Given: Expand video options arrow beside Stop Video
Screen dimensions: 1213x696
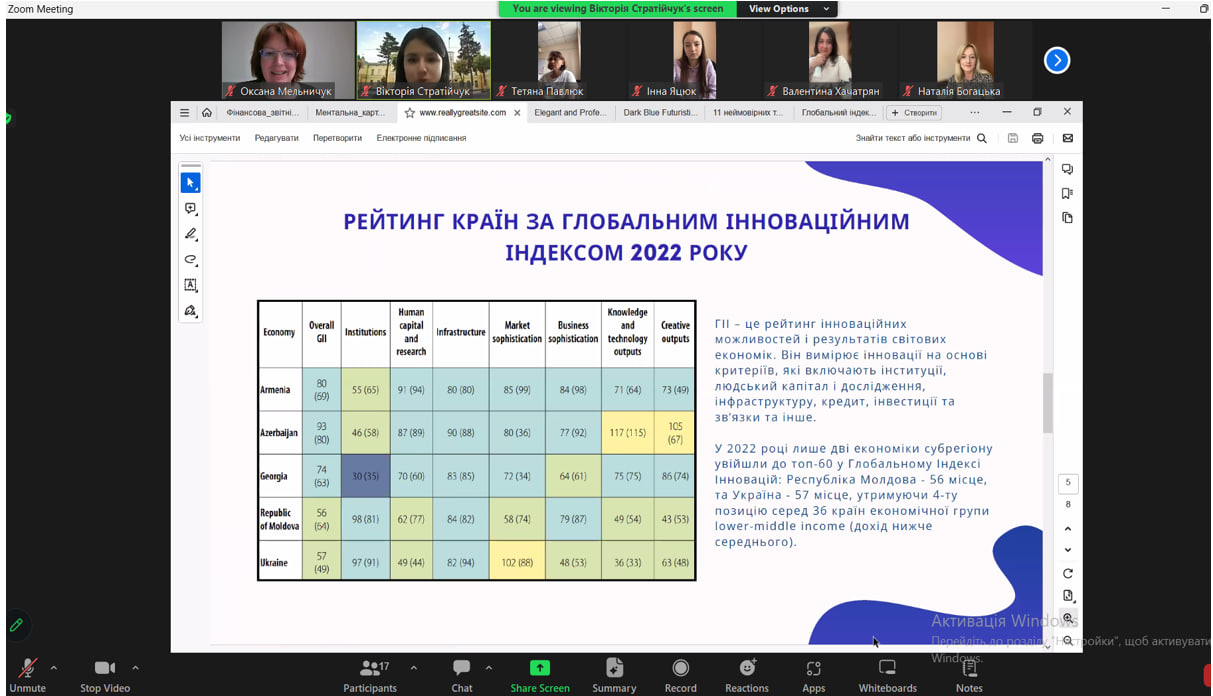Looking at the screenshot, I should [135, 667].
